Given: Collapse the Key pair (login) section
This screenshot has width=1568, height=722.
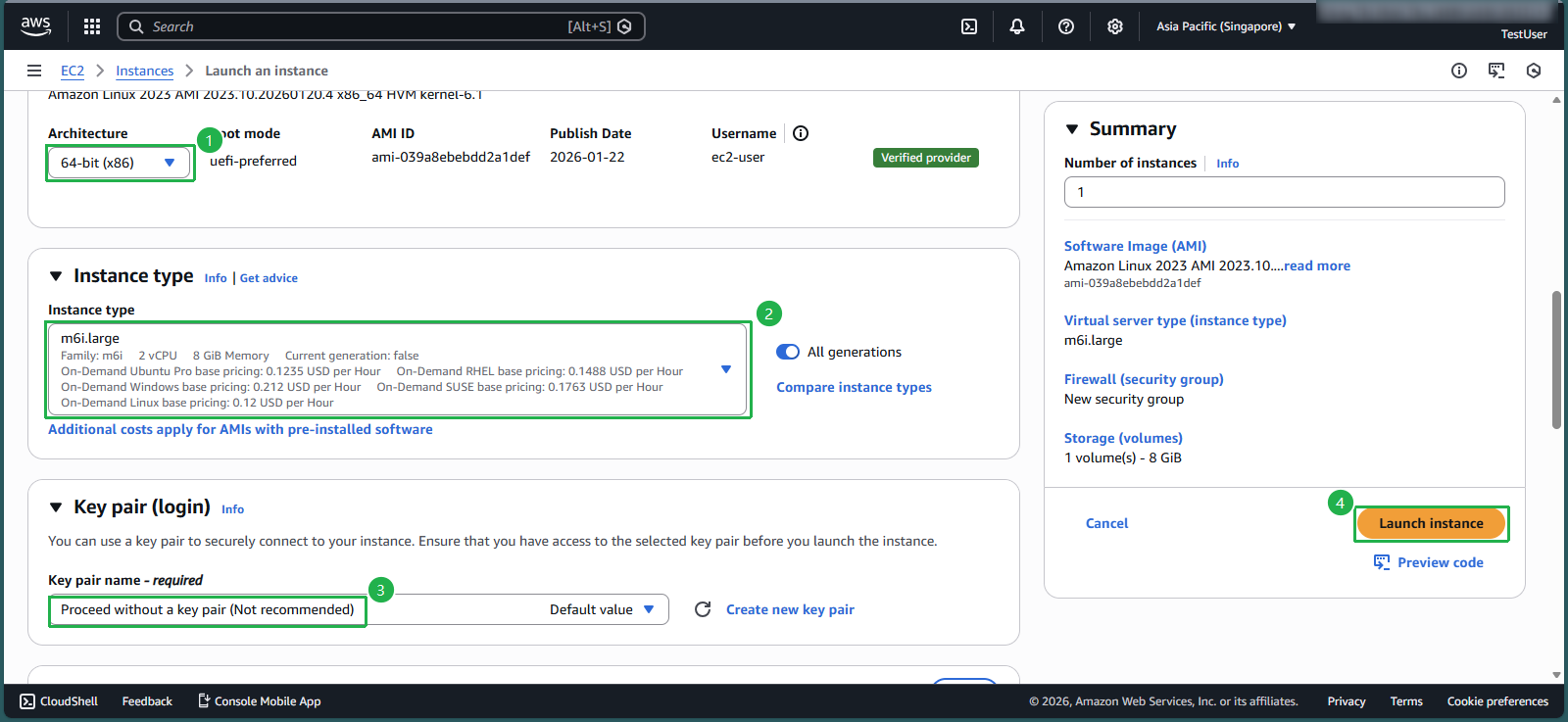Looking at the screenshot, I should point(56,507).
